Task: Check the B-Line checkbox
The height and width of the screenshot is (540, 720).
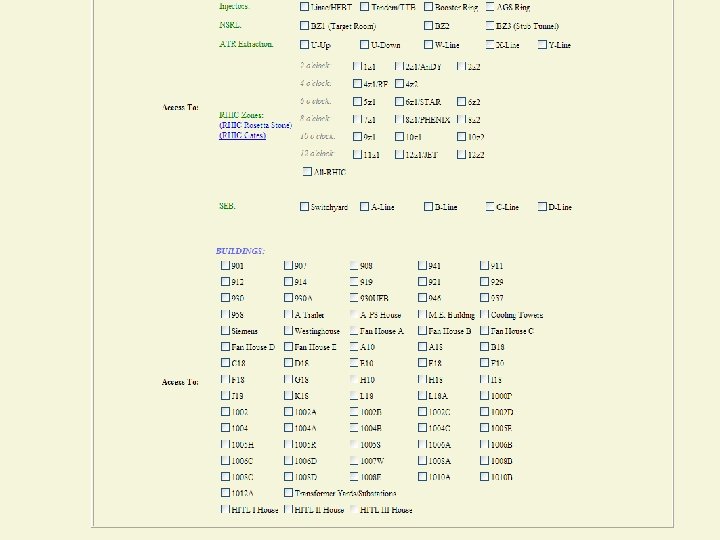Action: [x=428, y=206]
